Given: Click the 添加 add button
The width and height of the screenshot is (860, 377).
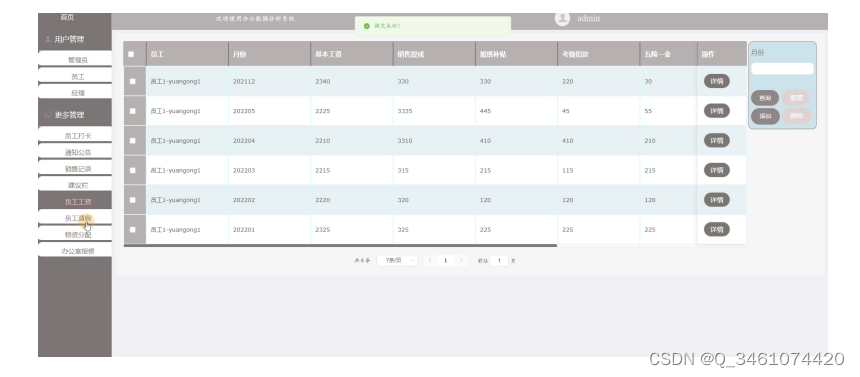Looking at the screenshot, I should pyautogui.click(x=765, y=116).
